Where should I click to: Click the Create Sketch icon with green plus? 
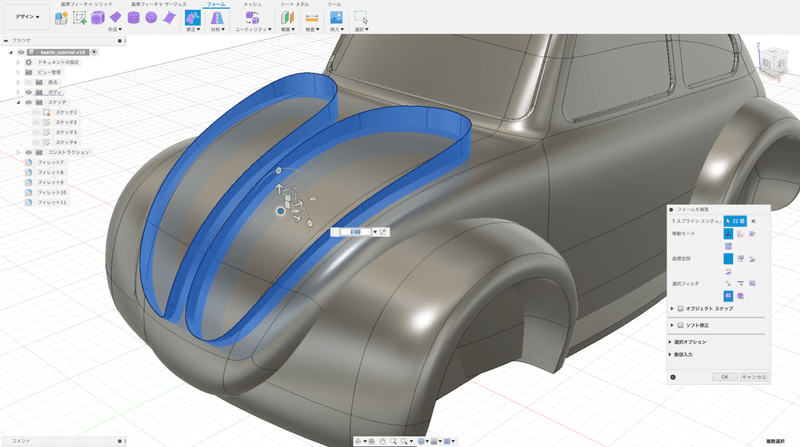point(80,18)
